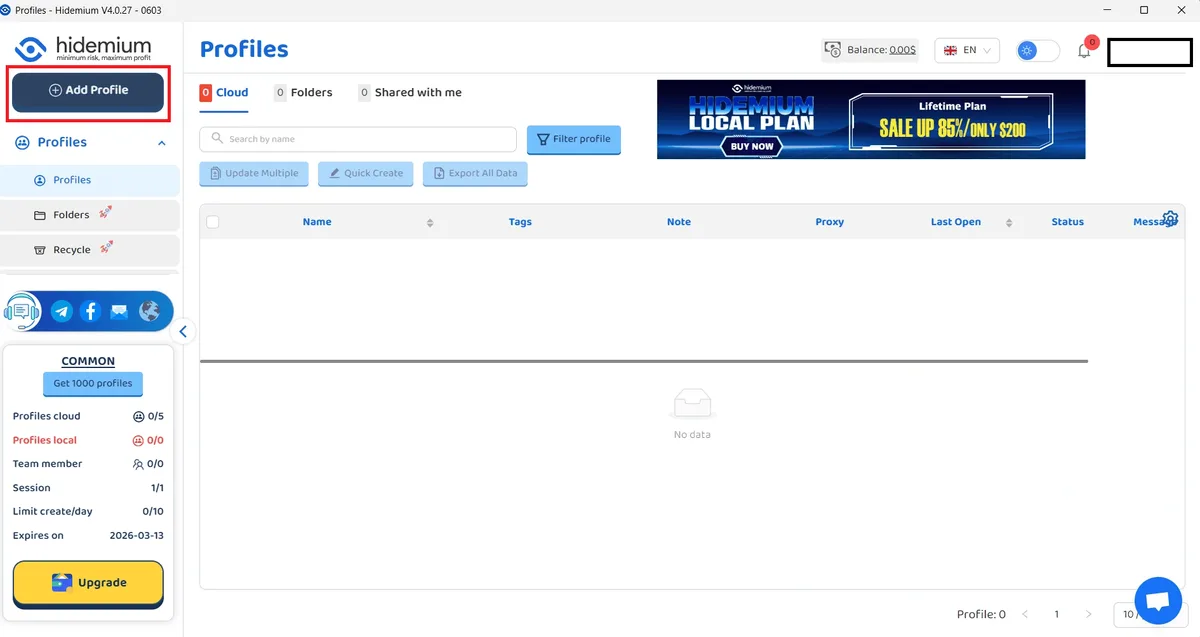Open the Telegram support icon
The width and height of the screenshot is (1200, 637).
point(62,311)
